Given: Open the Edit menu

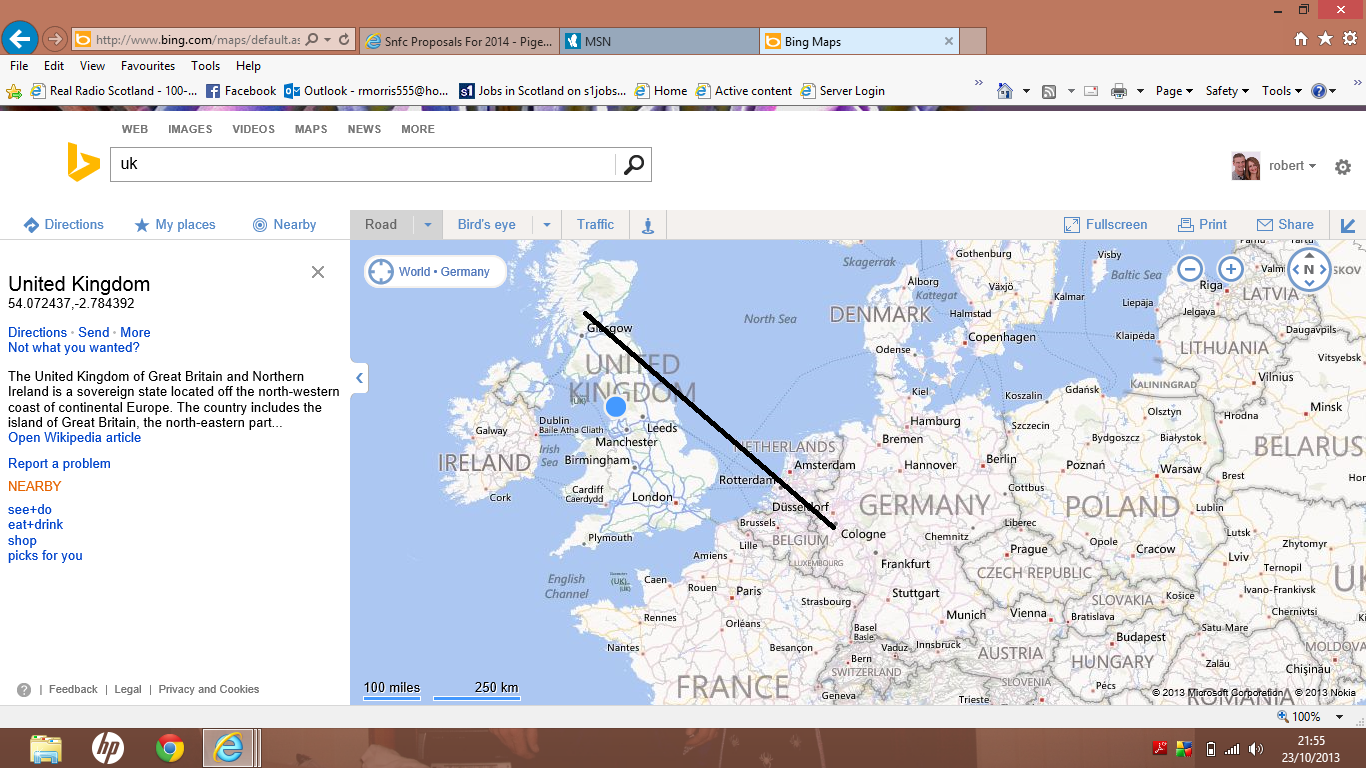Looking at the screenshot, I should click(x=54, y=66).
